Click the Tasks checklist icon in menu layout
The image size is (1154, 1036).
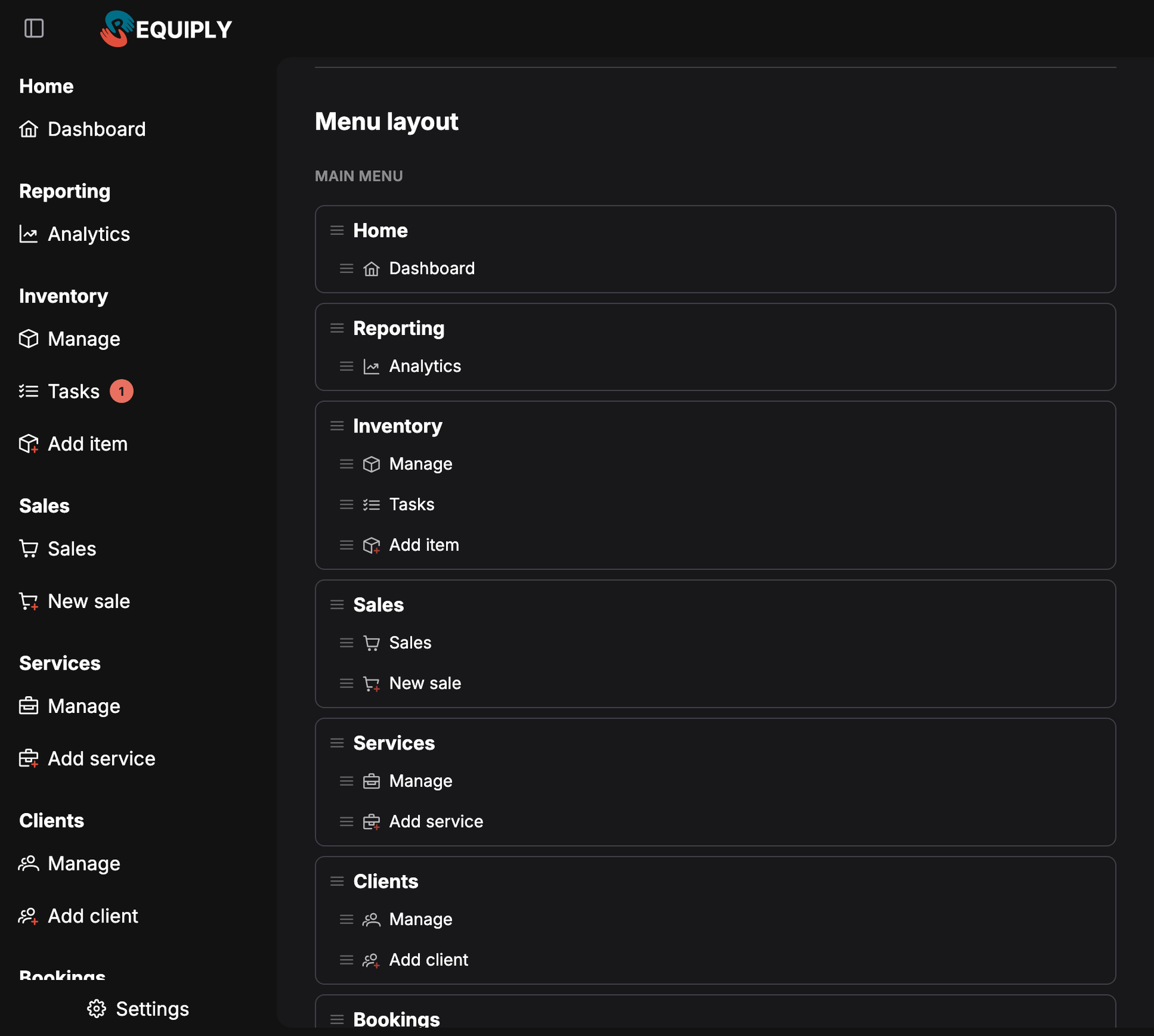coord(371,505)
